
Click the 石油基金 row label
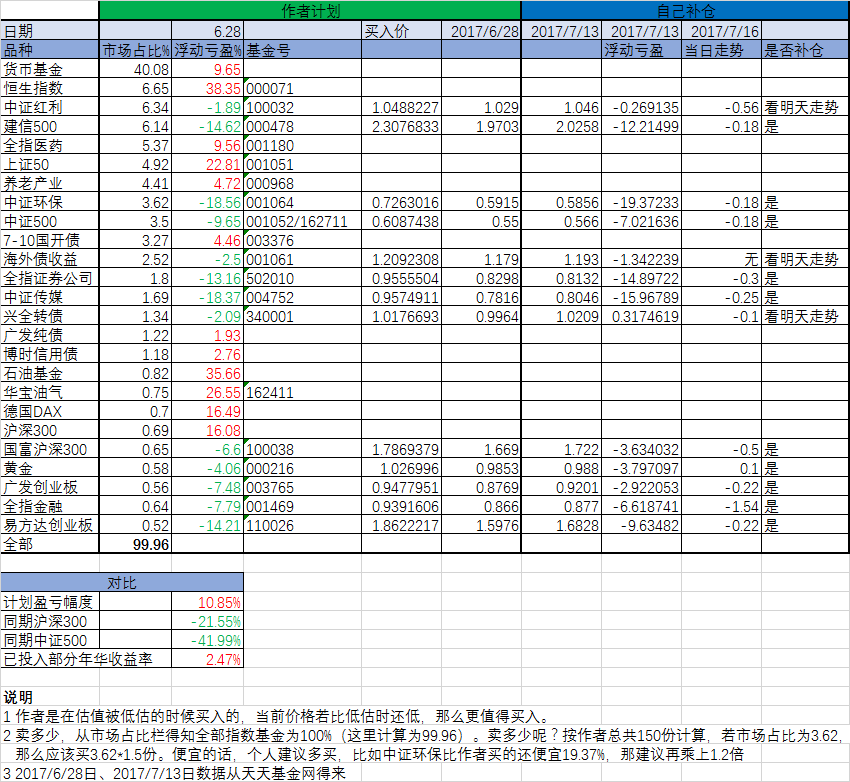click(49, 372)
